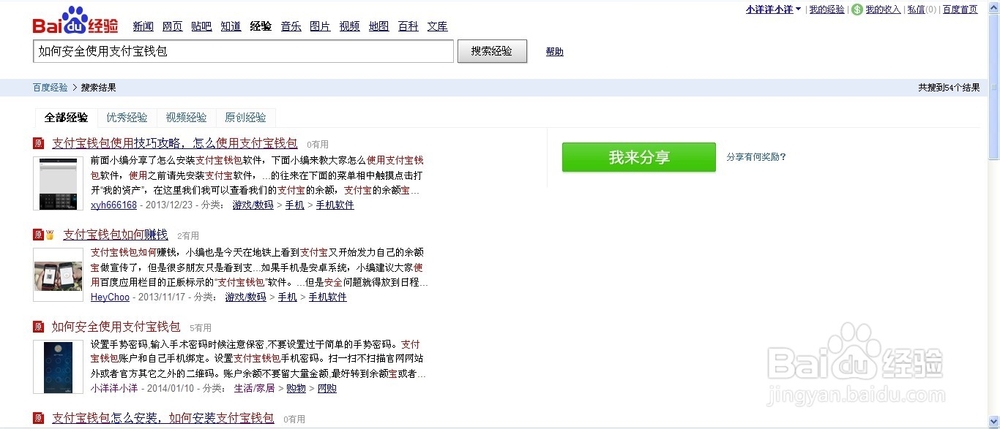This screenshot has width=1000, height=429.
Task: Click the scrollbar down arrow
Action: [994, 421]
